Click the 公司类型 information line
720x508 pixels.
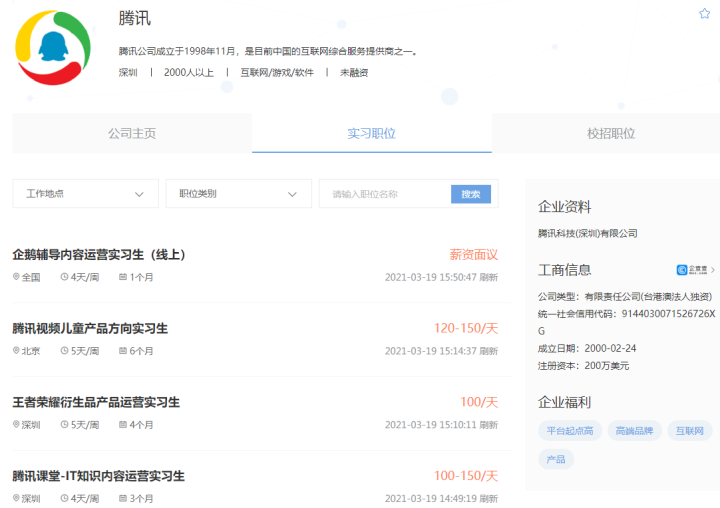coord(625,297)
